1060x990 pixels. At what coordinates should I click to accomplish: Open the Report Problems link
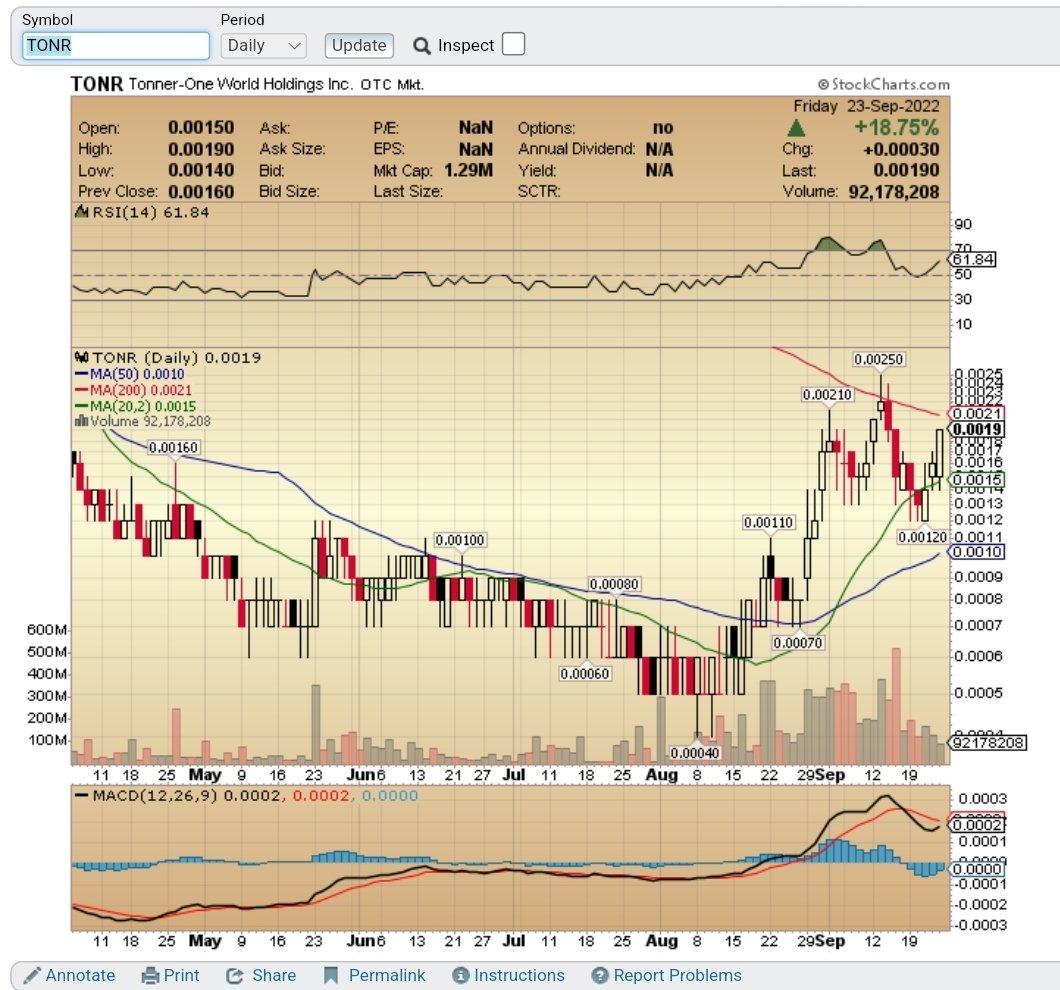coord(677,975)
